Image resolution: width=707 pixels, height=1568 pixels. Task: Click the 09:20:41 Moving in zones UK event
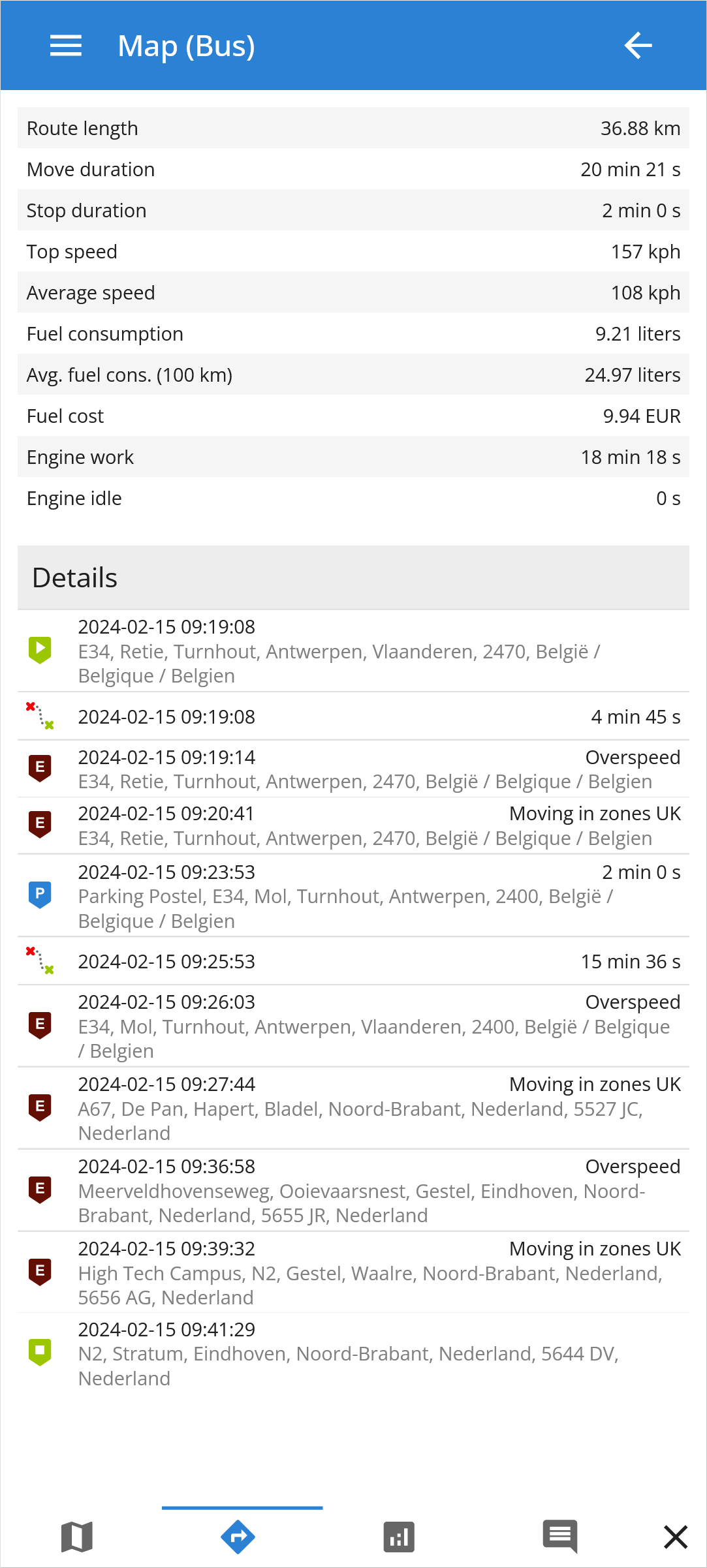pos(353,825)
